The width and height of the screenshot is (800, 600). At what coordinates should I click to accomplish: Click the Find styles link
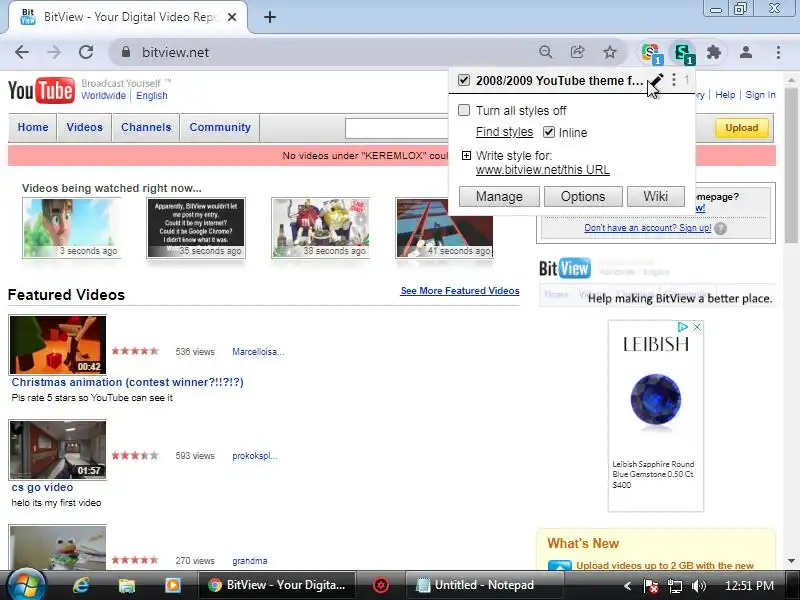[504, 132]
